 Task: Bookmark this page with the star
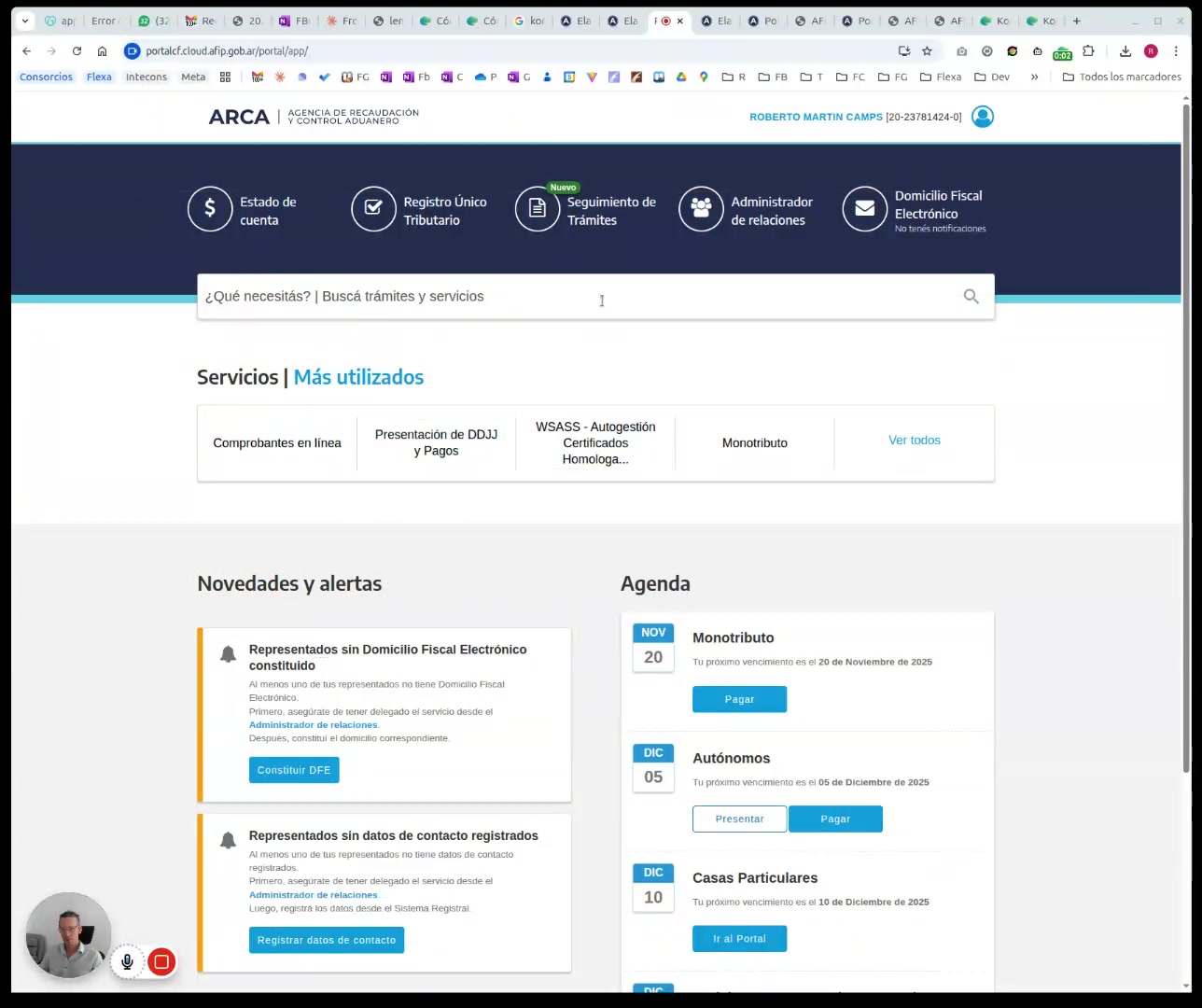point(927,51)
